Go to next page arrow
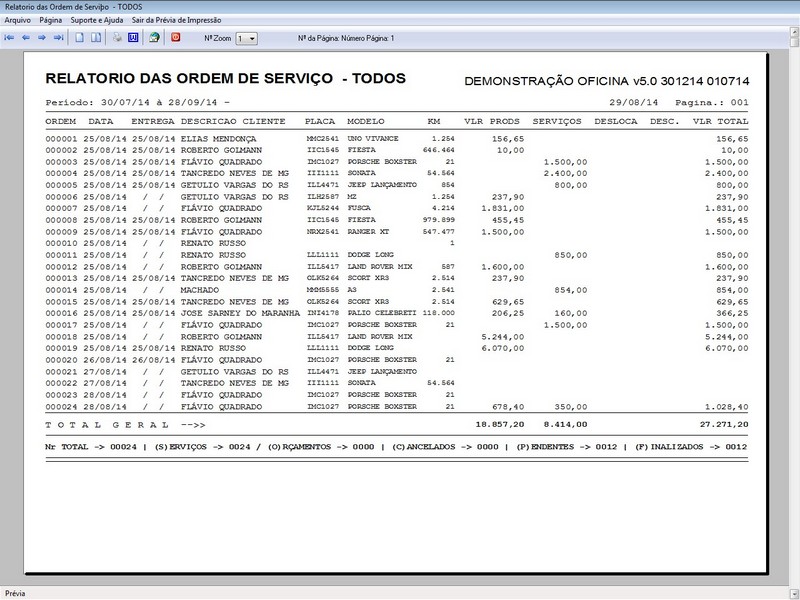The image size is (800, 600). click(x=42, y=38)
